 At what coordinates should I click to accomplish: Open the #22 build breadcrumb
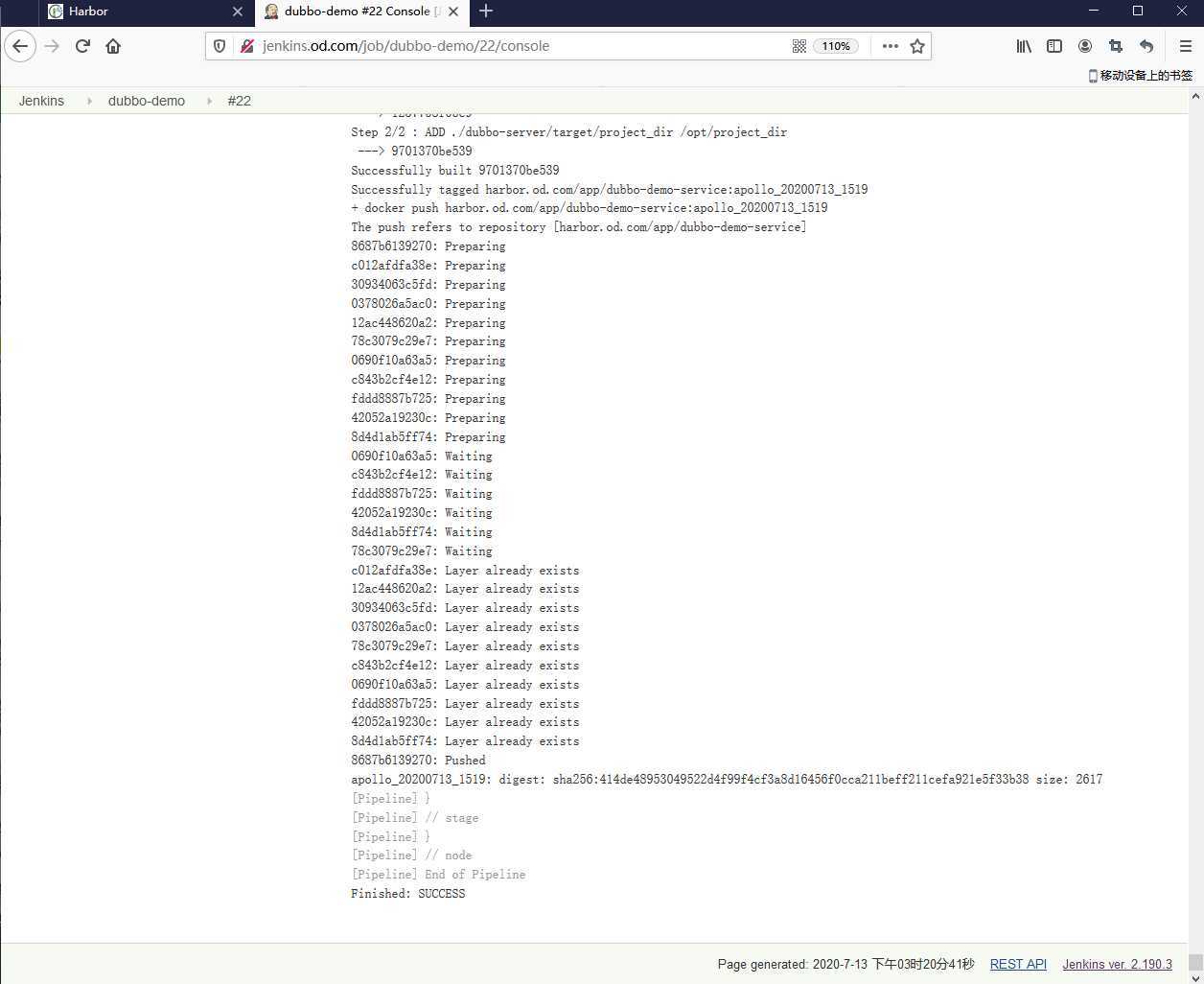point(240,101)
